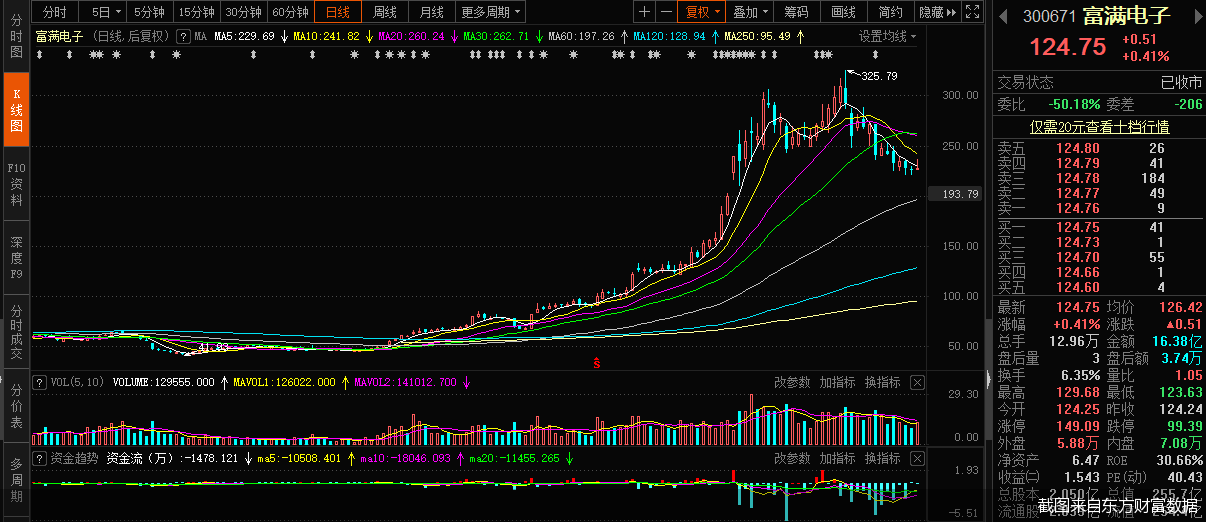This screenshot has height=522, width=1206.
Task: Click 换指标 in VOL panel
Action: [883, 382]
